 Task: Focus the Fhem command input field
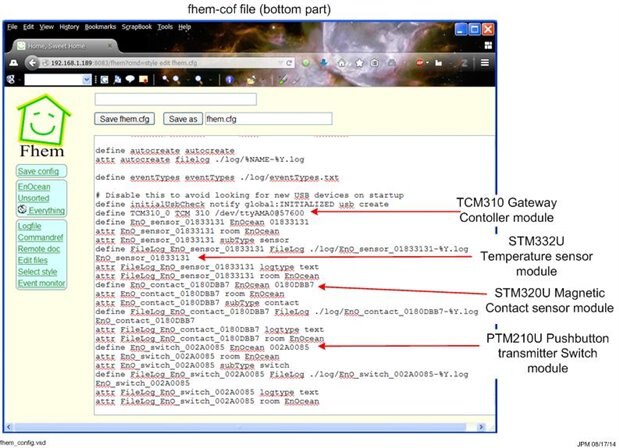(176, 99)
